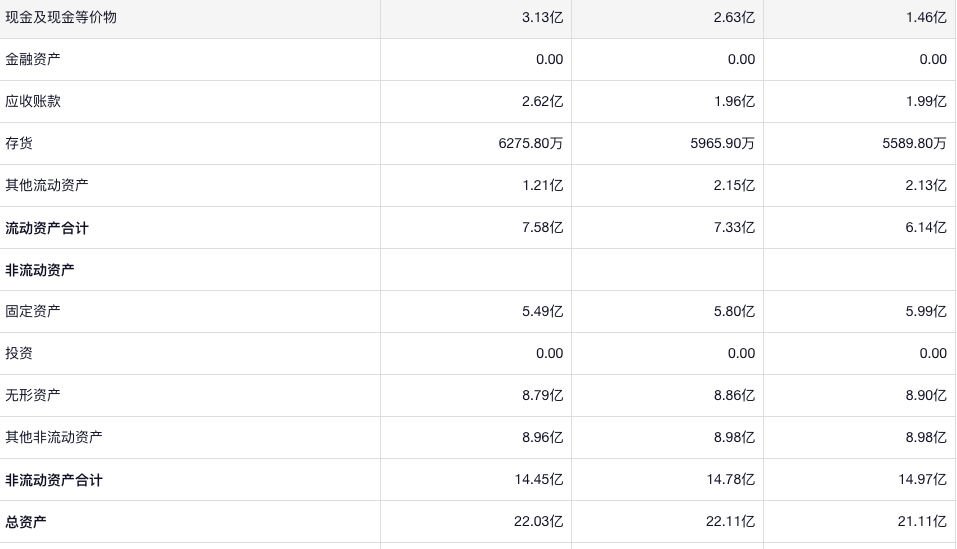Select the 22.11亿 total assets cell

pos(730,522)
